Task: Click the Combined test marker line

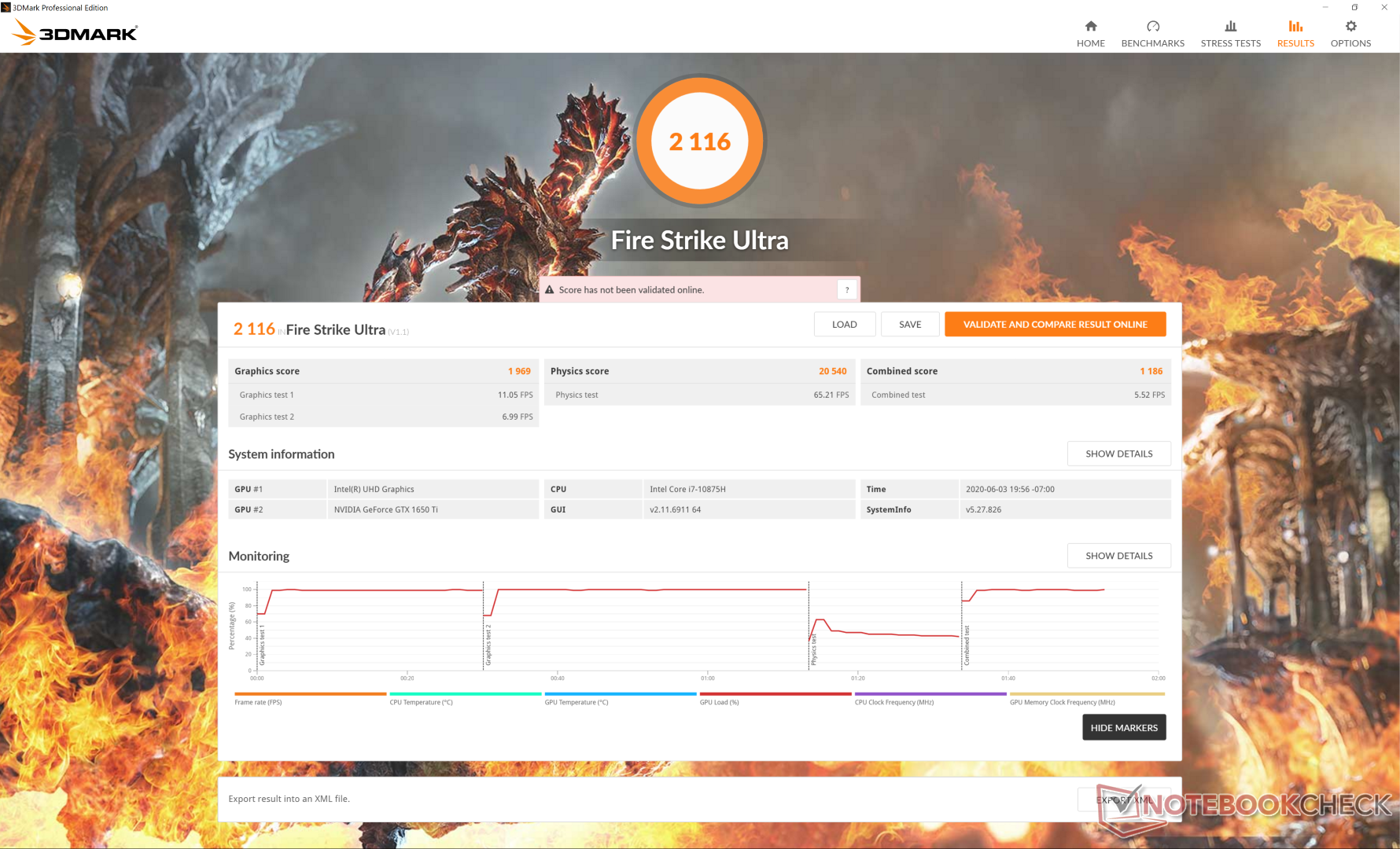Action: click(961, 626)
